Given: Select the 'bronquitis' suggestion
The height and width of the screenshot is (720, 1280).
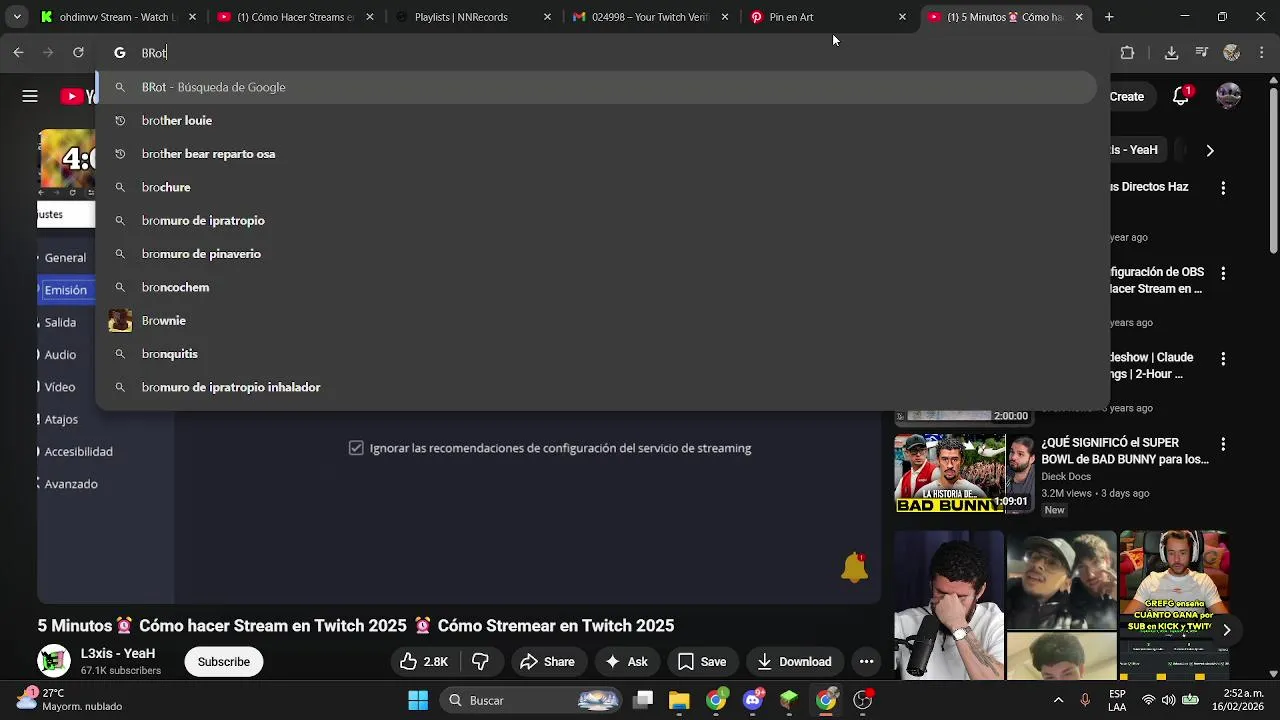Looking at the screenshot, I should (597, 354).
